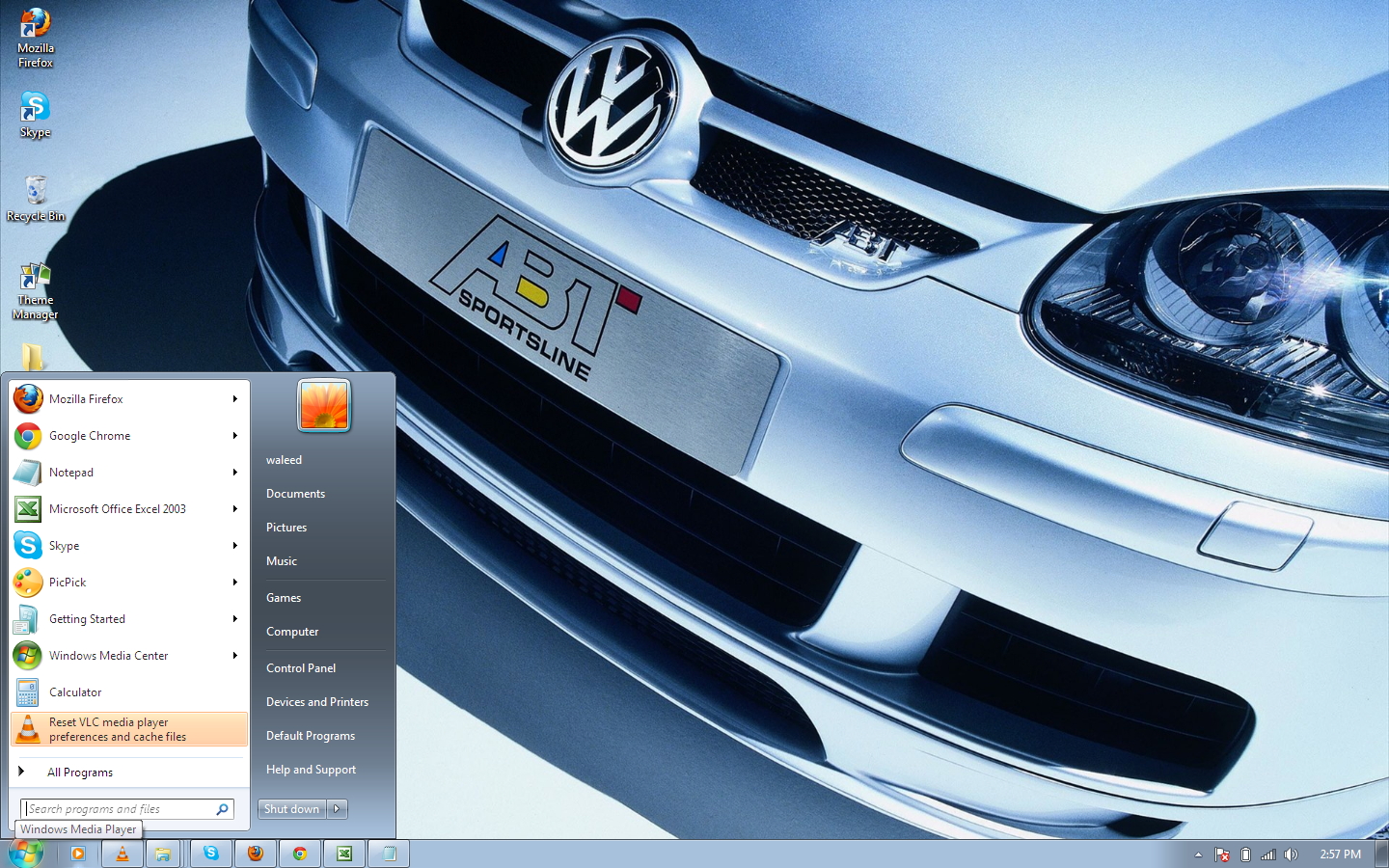Screen dimensions: 1389x868
Task: Open Help and Support
Action: click(311, 769)
